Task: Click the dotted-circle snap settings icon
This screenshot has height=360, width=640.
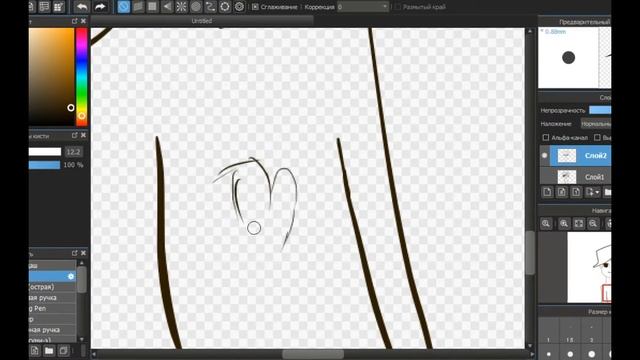Action: coord(225,7)
